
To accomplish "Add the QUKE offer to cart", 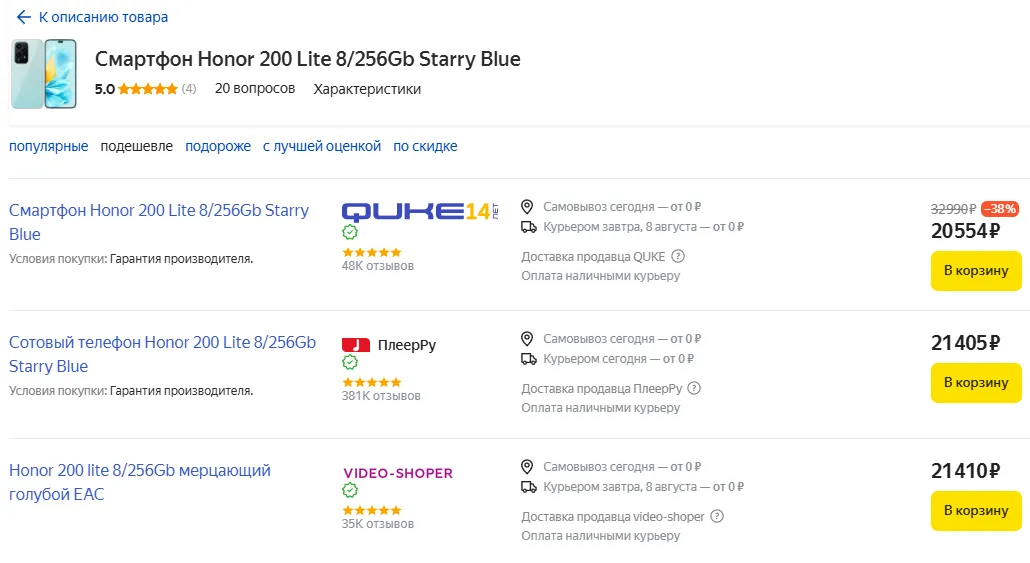I will (975, 271).
